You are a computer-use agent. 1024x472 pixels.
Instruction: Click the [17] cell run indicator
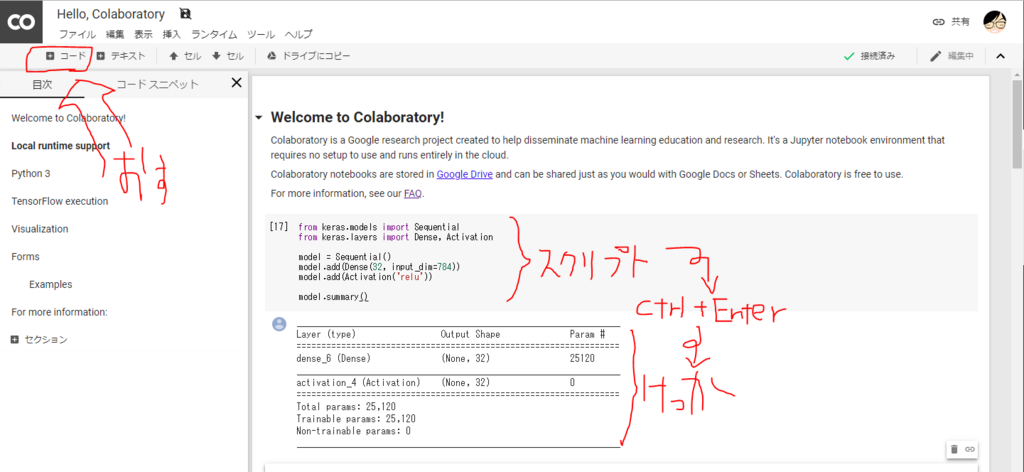coord(279,227)
